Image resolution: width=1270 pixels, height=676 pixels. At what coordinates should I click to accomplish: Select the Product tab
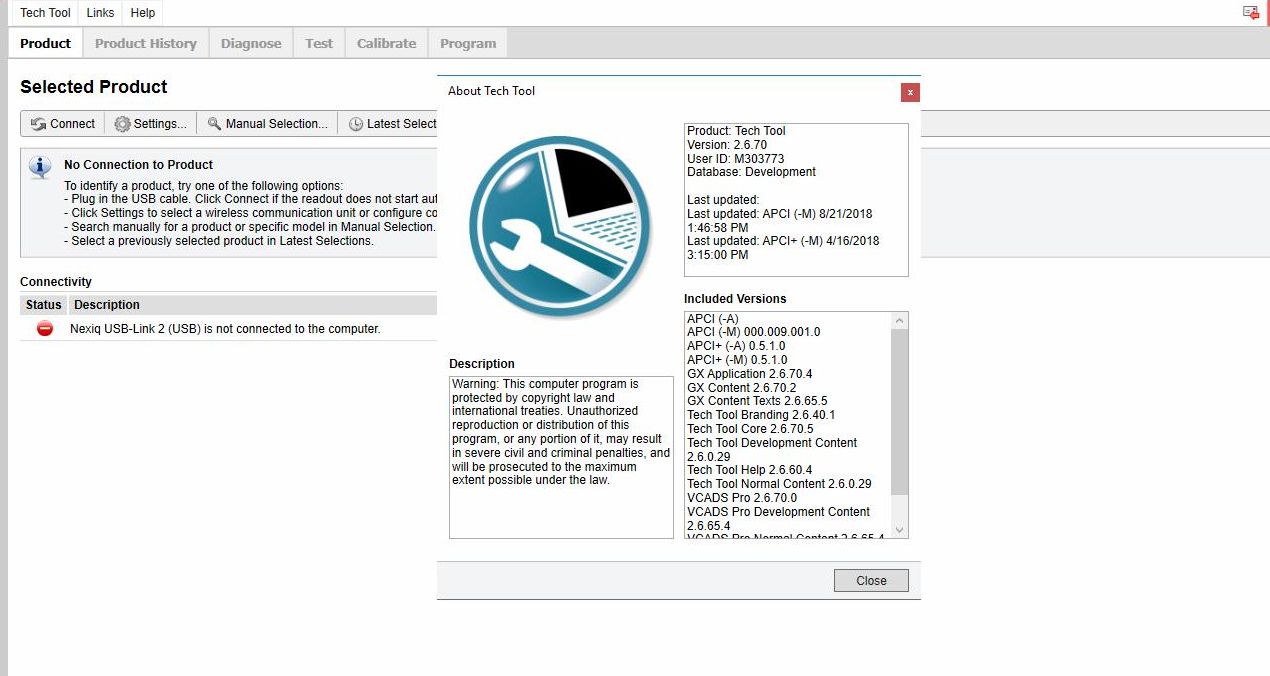tap(45, 43)
